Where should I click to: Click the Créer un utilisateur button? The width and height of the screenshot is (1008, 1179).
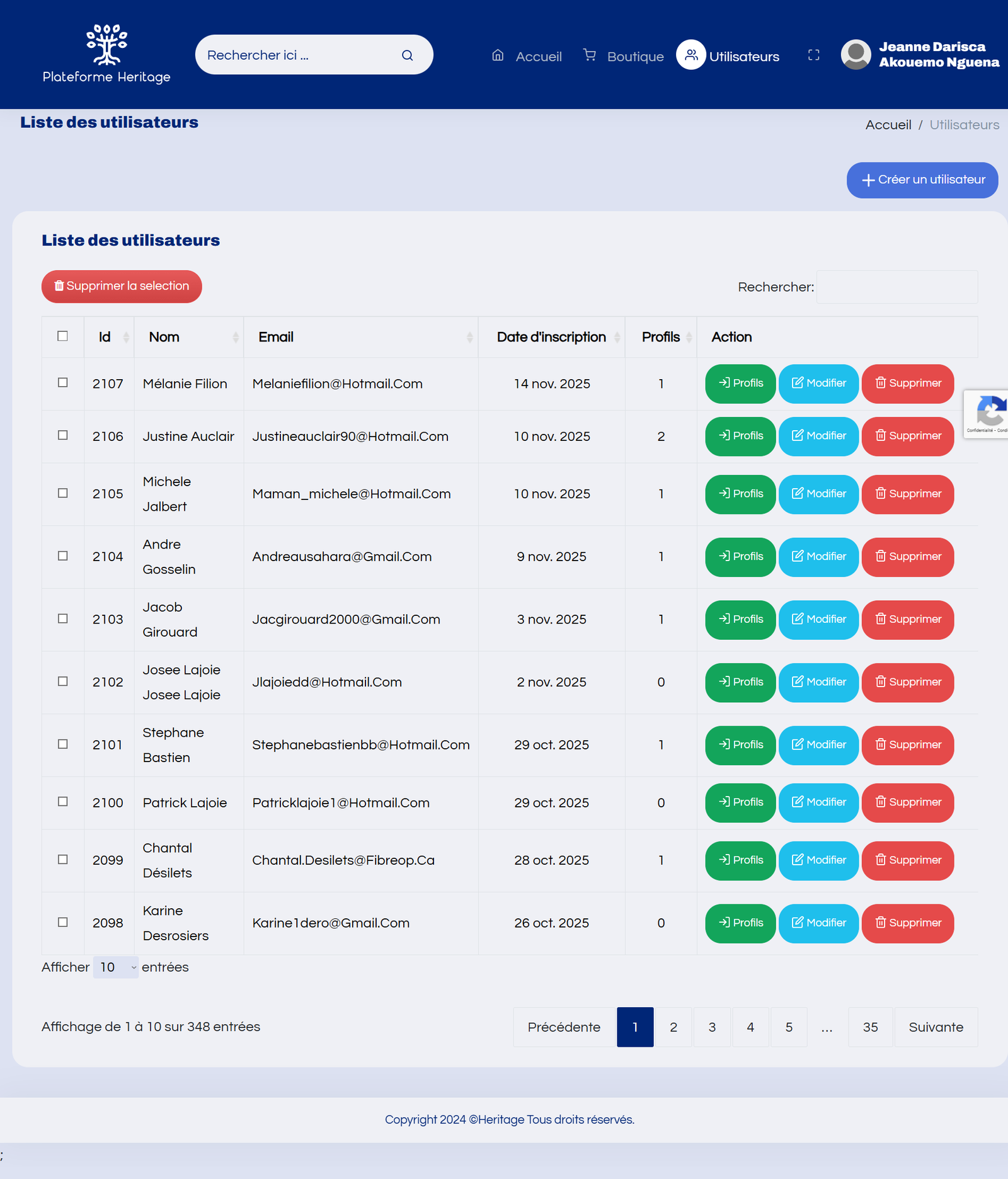(x=922, y=180)
